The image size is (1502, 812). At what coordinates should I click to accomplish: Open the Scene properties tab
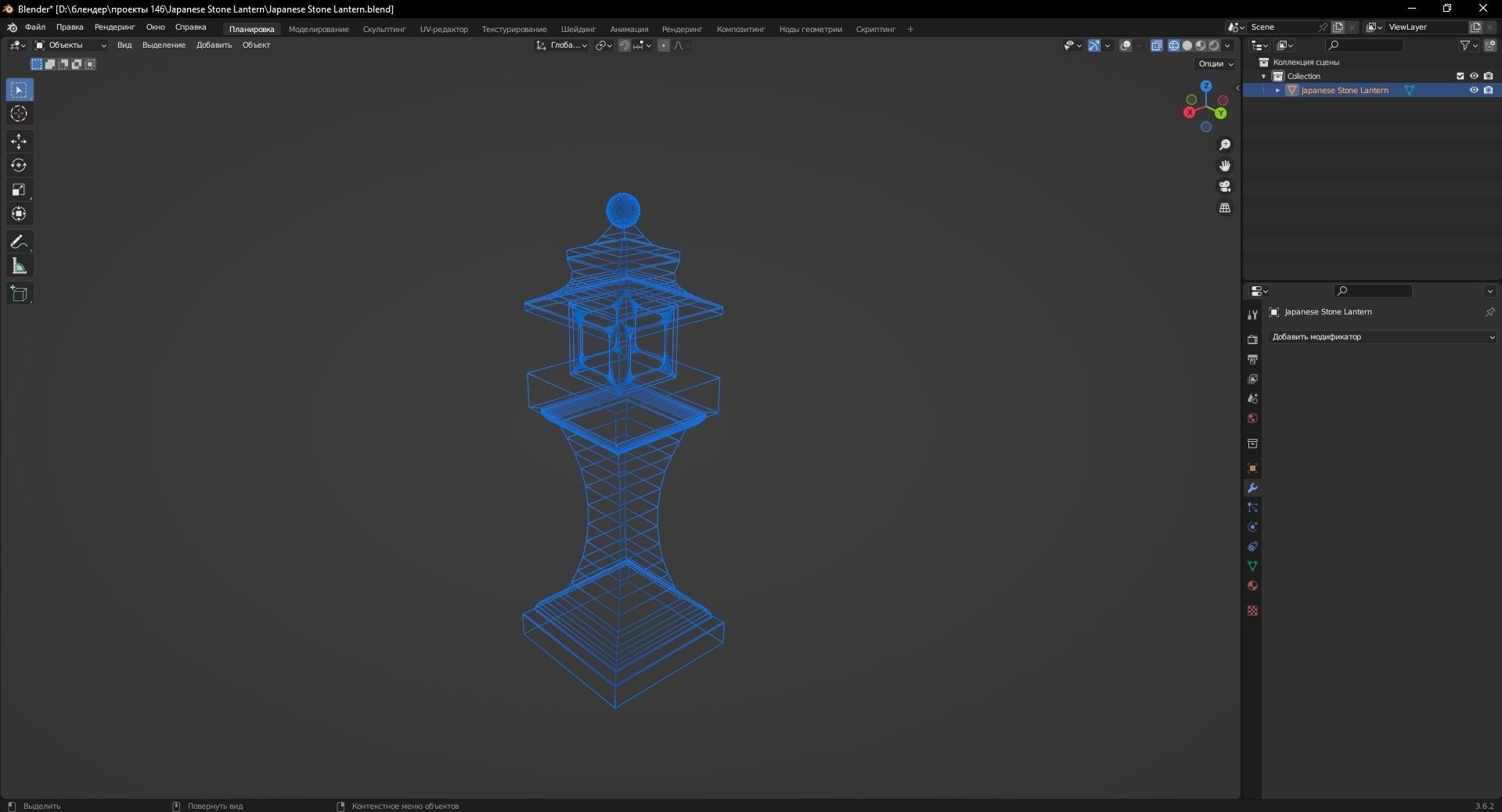[x=1252, y=398]
